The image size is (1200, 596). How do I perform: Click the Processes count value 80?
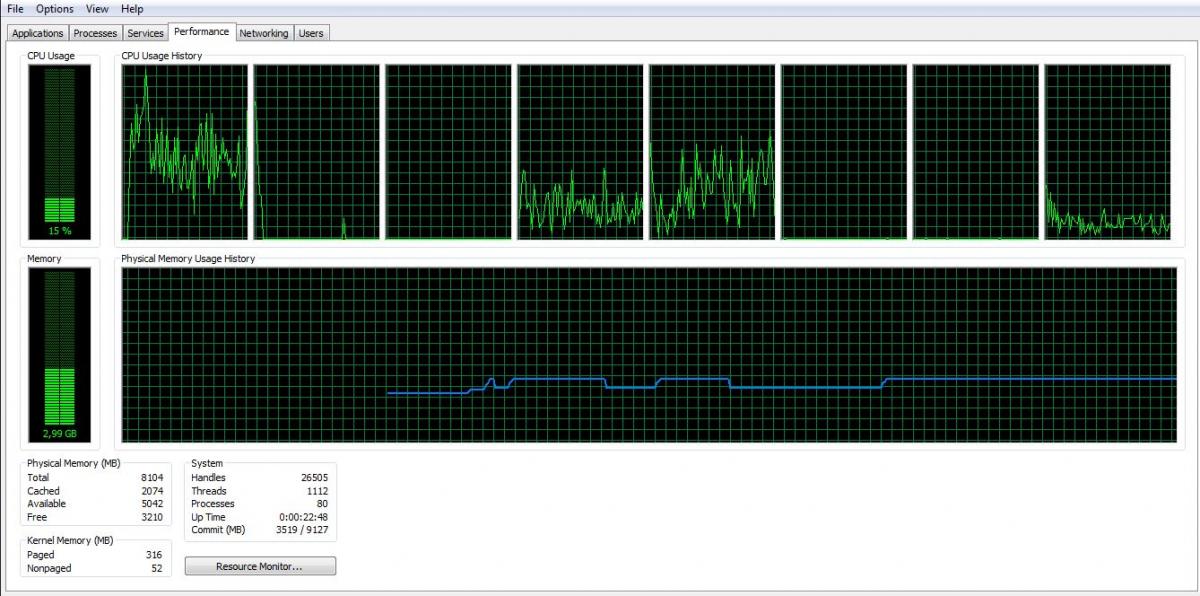click(x=322, y=504)
